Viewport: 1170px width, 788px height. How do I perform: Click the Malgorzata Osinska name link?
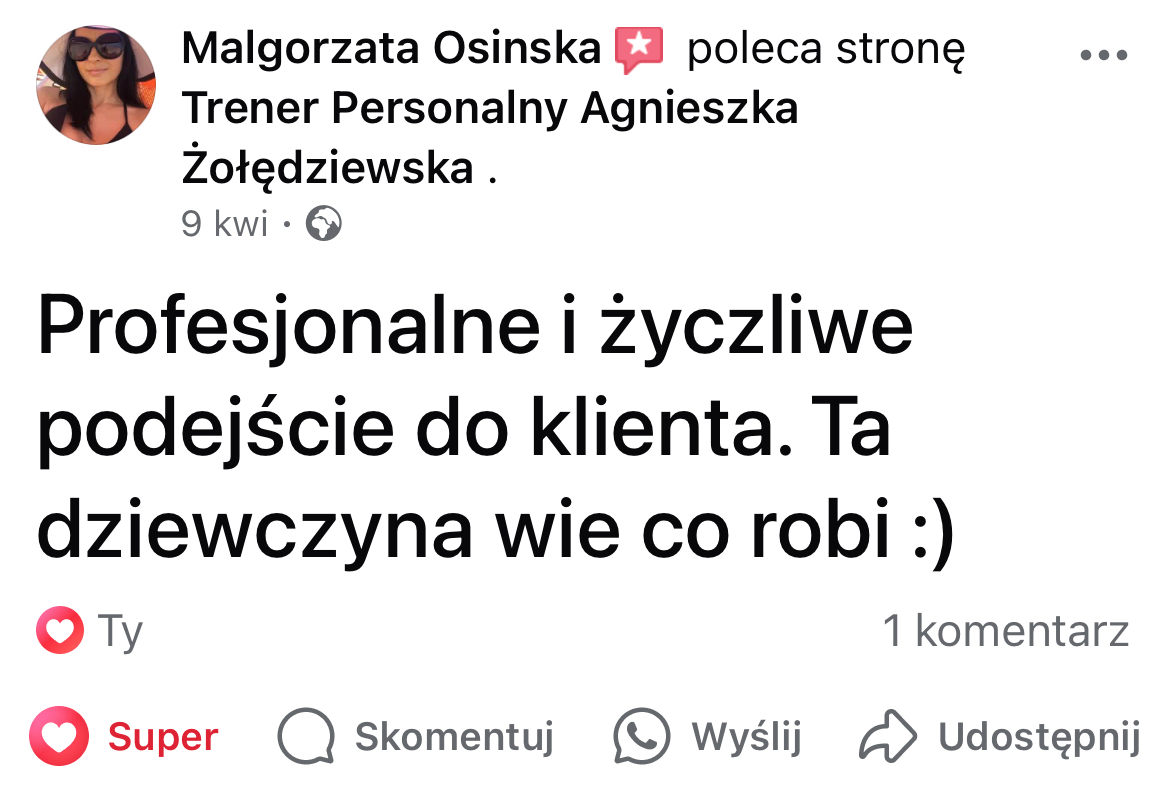pos(391,49)
